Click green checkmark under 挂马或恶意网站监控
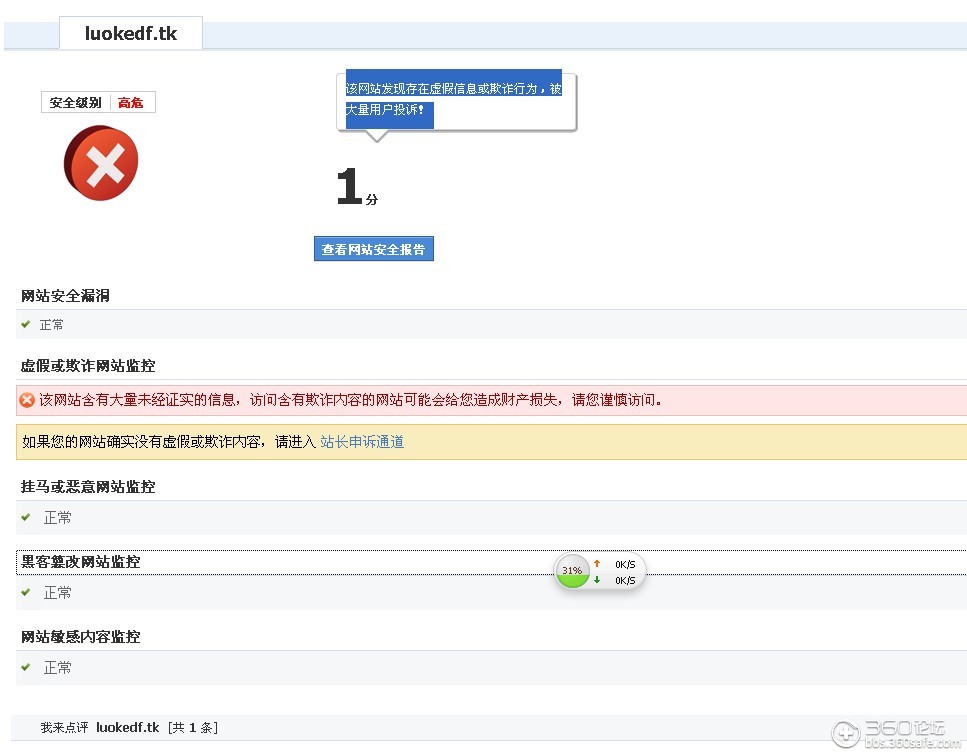The height and width of the screenshot is (754, 967). point(25,517)
